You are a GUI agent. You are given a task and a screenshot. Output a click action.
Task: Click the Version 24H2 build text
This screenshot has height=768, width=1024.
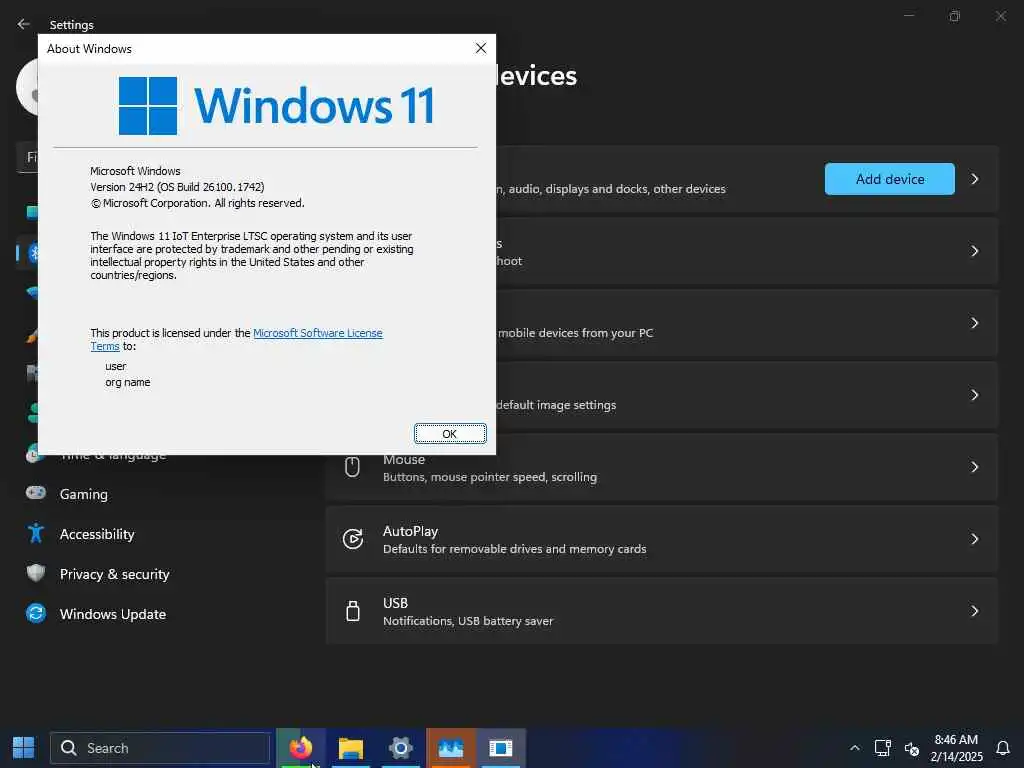coord(177,187)
